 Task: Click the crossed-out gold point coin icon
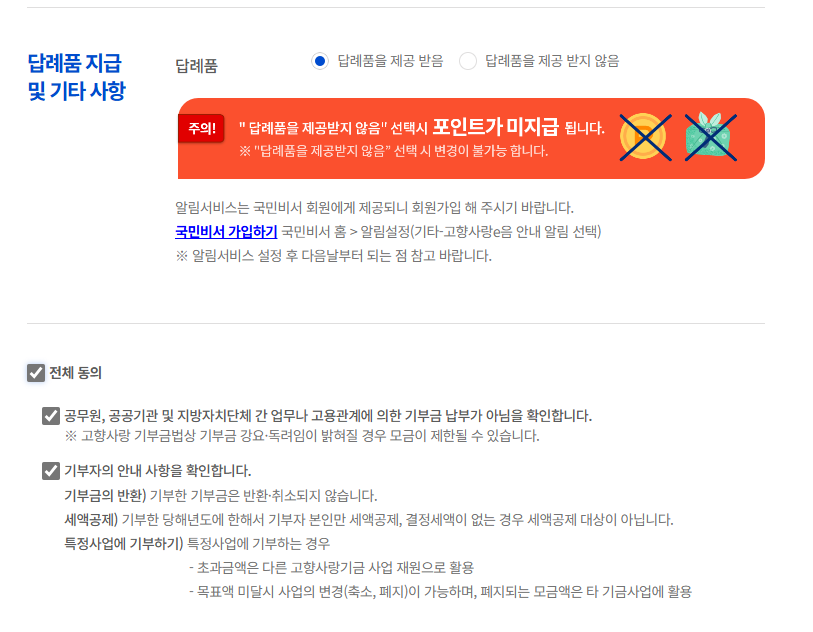click(645, 137)
